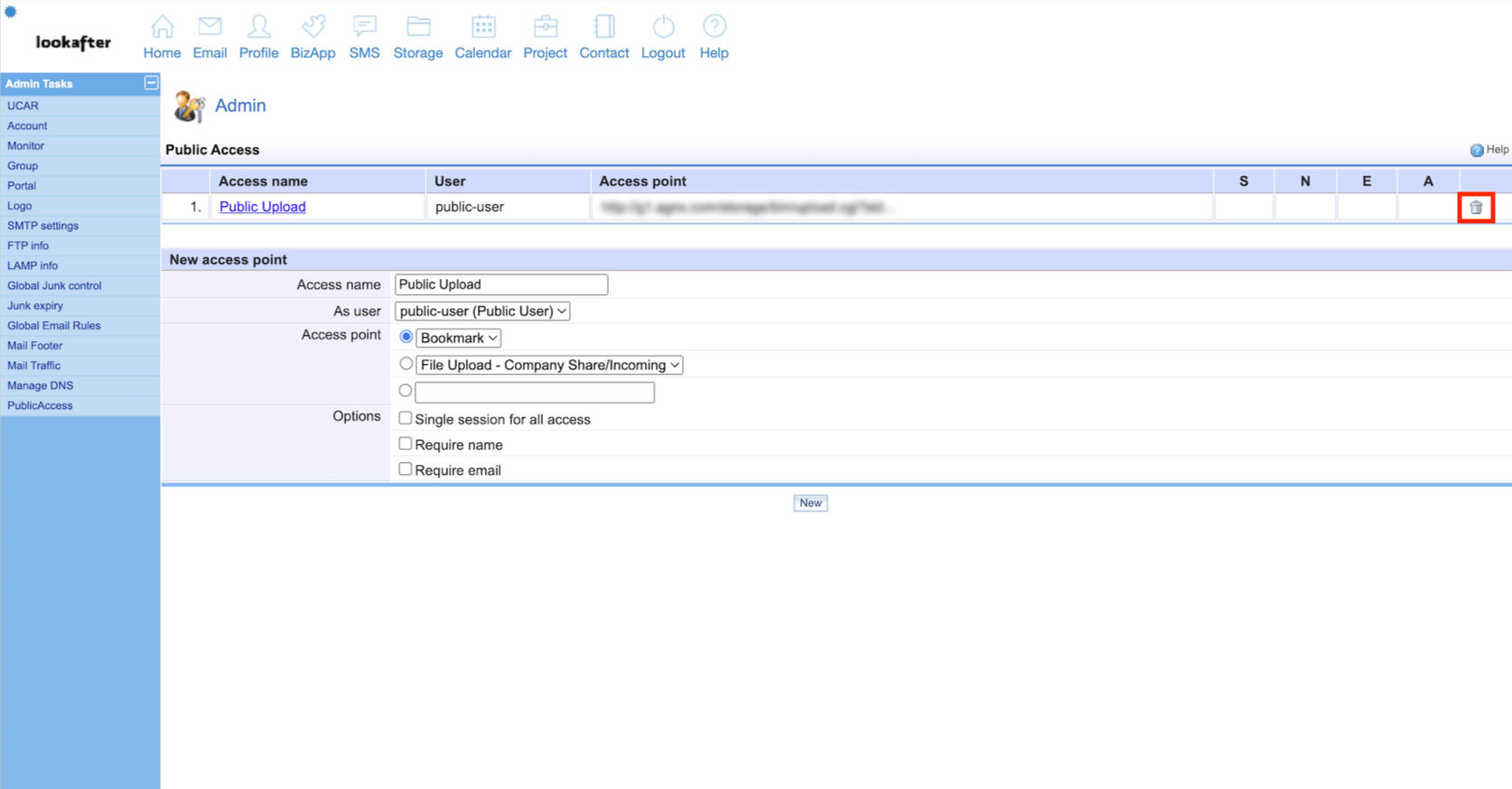Check the Require name option

[406, 444]
